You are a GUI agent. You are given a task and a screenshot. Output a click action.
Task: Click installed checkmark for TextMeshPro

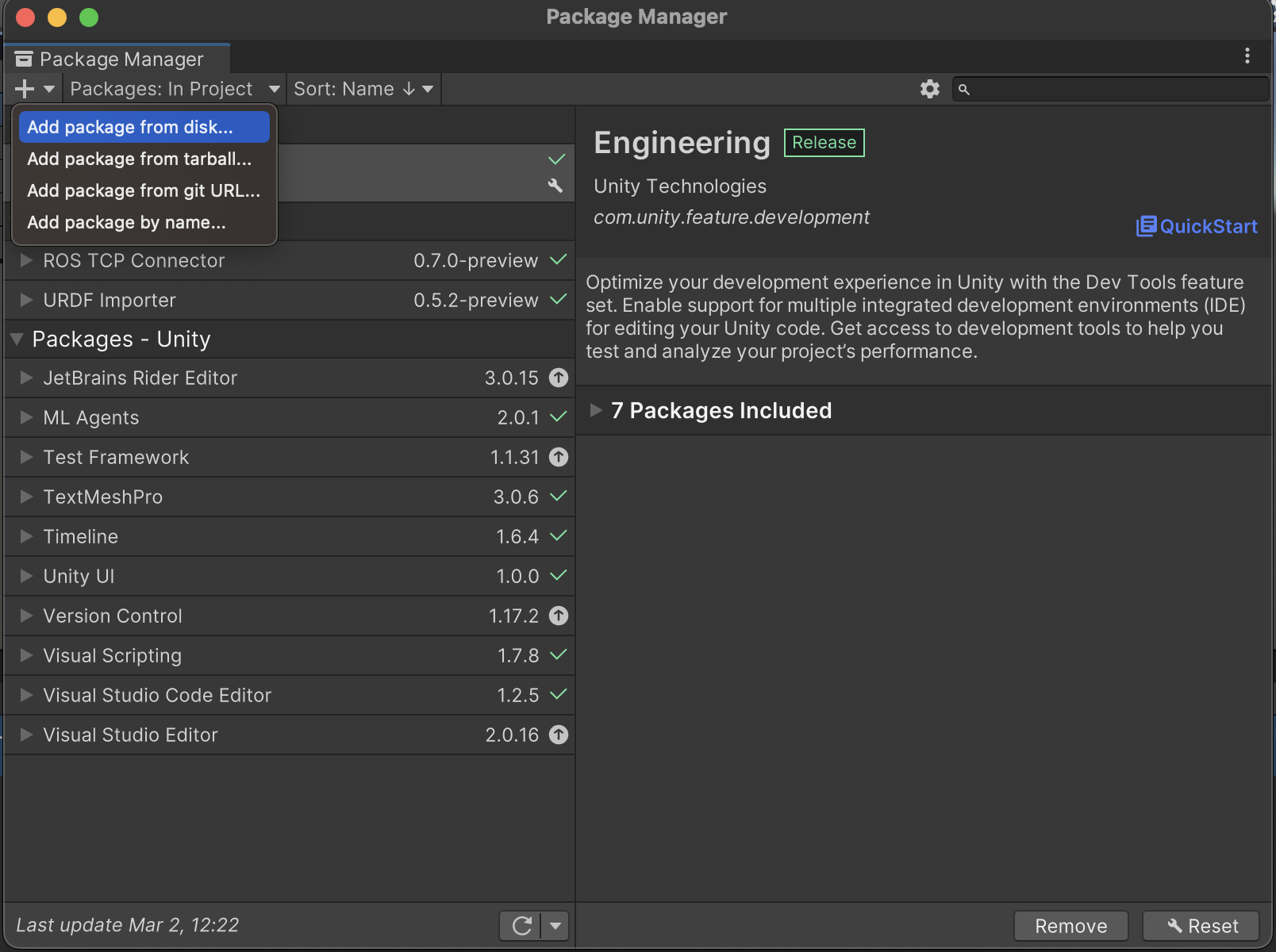(559, 496)
